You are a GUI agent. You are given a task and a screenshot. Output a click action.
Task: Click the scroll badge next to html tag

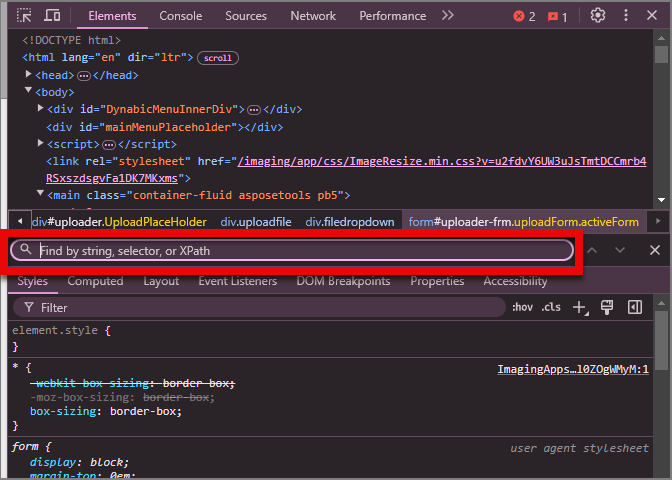[218, 58]
